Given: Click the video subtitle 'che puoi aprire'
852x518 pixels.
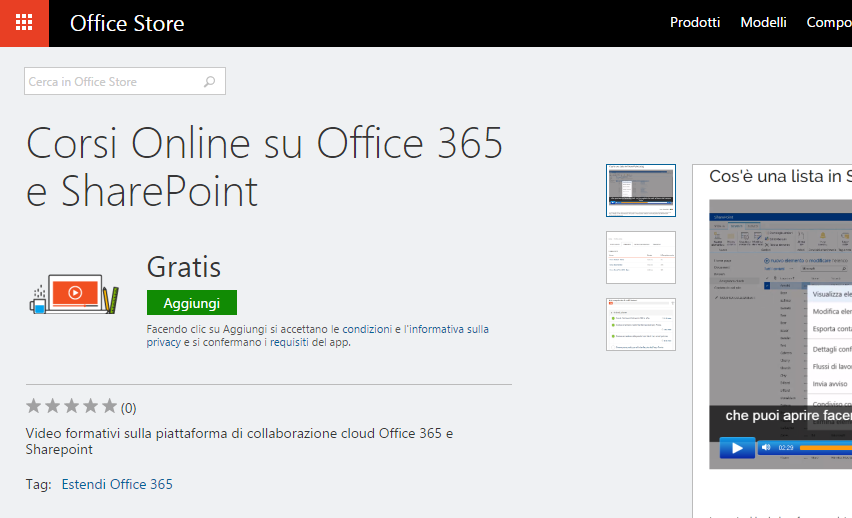Looking at the screenshot, I should [x=788, y=416].
